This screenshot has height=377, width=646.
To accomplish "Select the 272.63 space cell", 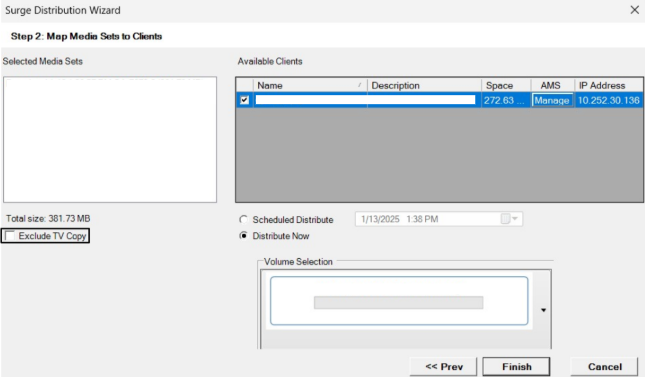I will click(506, 100).
